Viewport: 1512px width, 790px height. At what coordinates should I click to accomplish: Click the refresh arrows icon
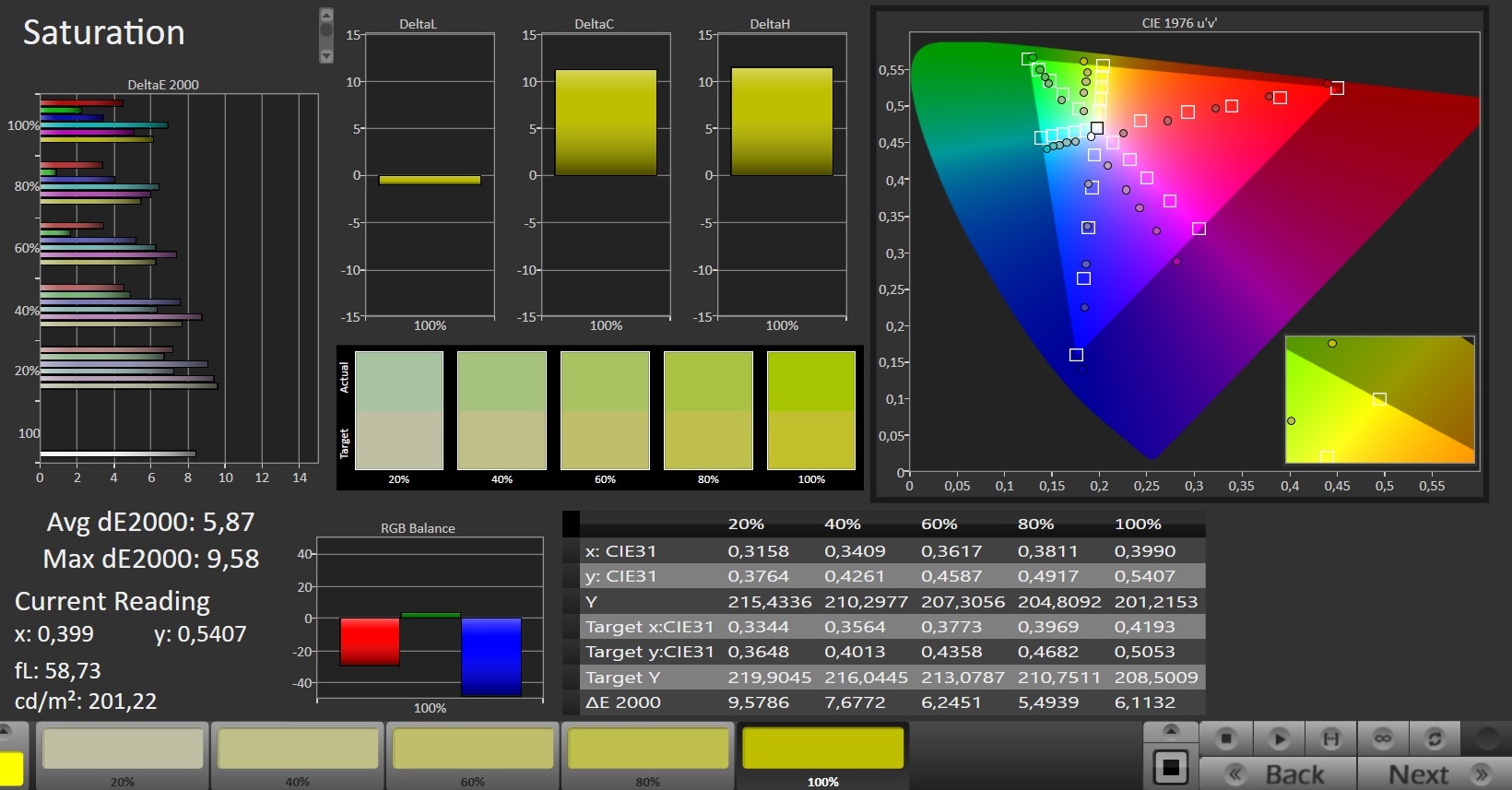click(1434, 738)
